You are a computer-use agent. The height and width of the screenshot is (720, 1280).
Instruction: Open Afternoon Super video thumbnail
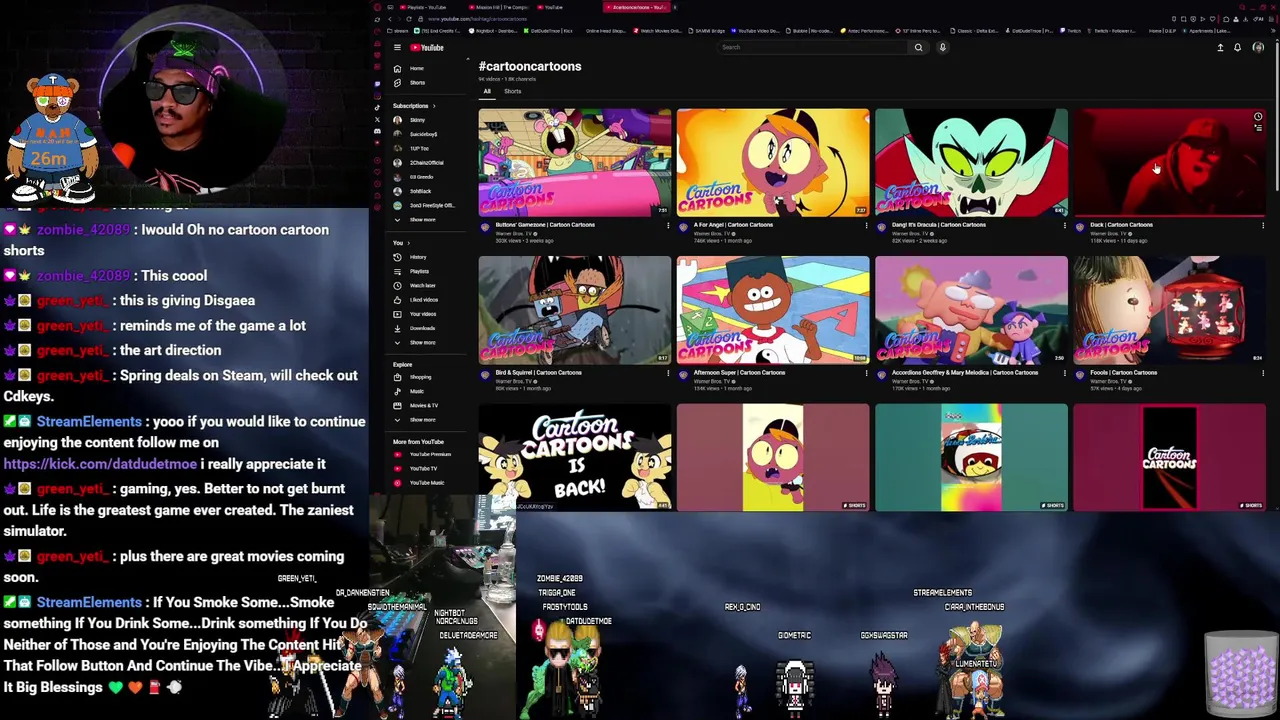[773, 310]
